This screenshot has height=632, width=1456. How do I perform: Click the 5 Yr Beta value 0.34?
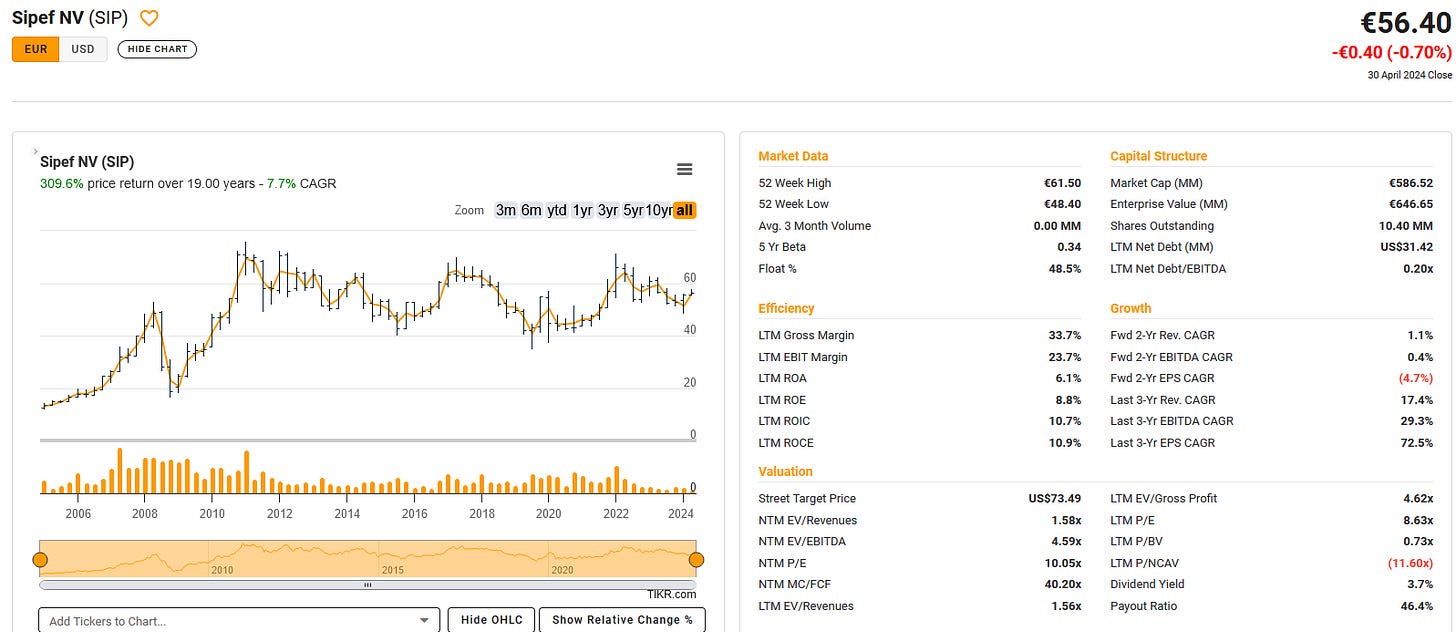pos(1069,247)
